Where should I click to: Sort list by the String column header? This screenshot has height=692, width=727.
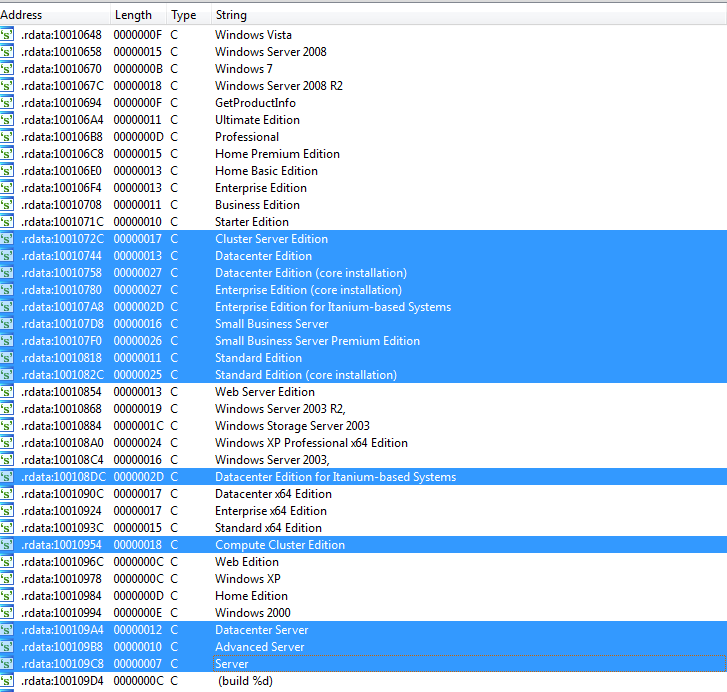[469, 15]
